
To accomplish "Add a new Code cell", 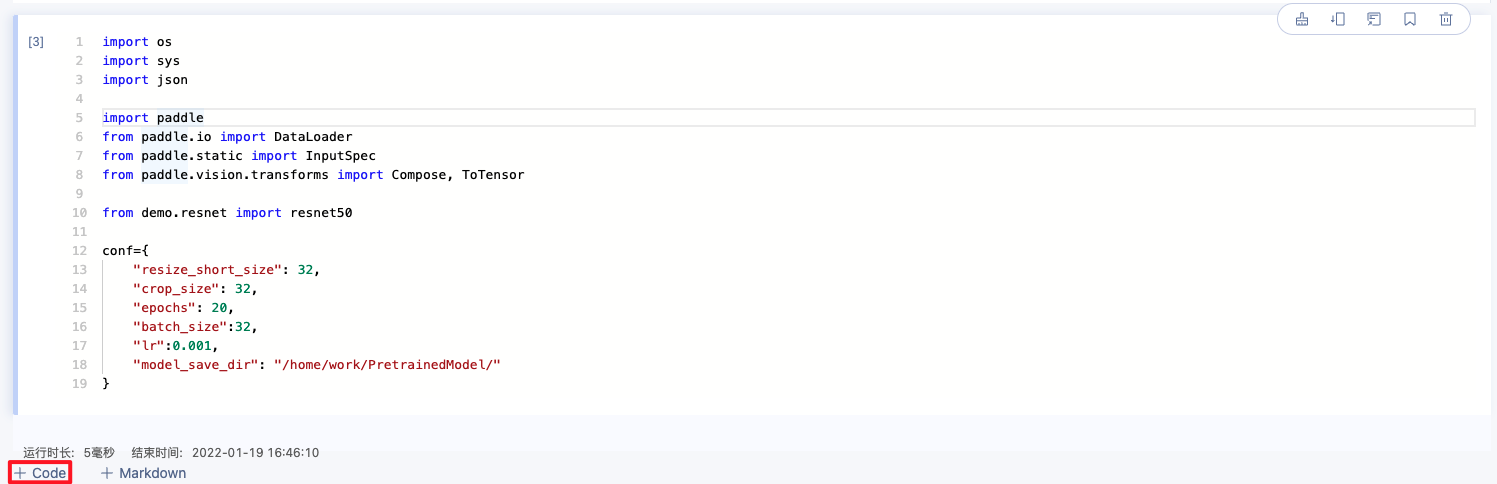I will coord(40,473).
